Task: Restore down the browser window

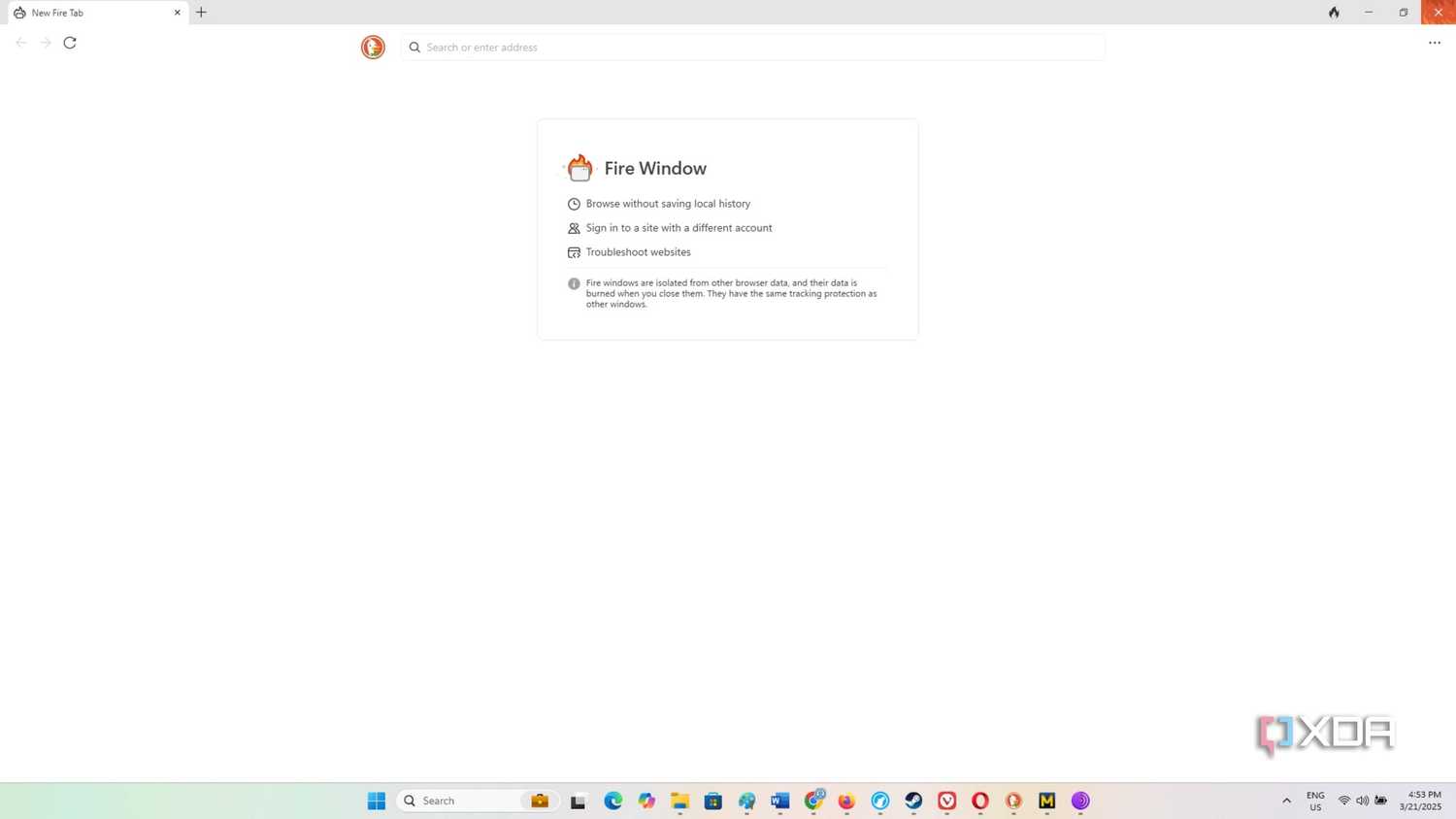Action: [1404, 13]
